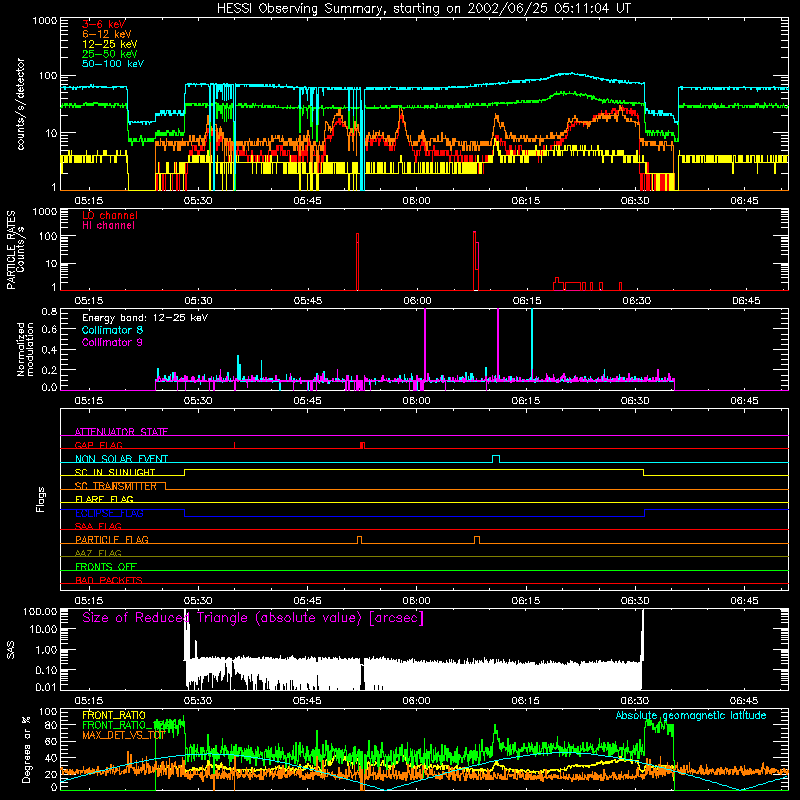Click the 1000 y-axis value on counts panel

(x=45, y=21)
